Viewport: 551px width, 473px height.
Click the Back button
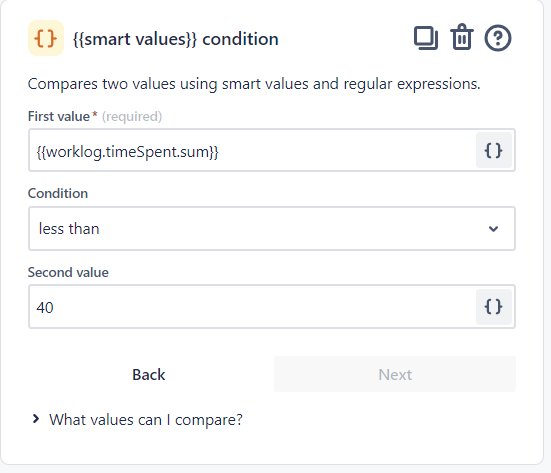[x=149, y=374]
